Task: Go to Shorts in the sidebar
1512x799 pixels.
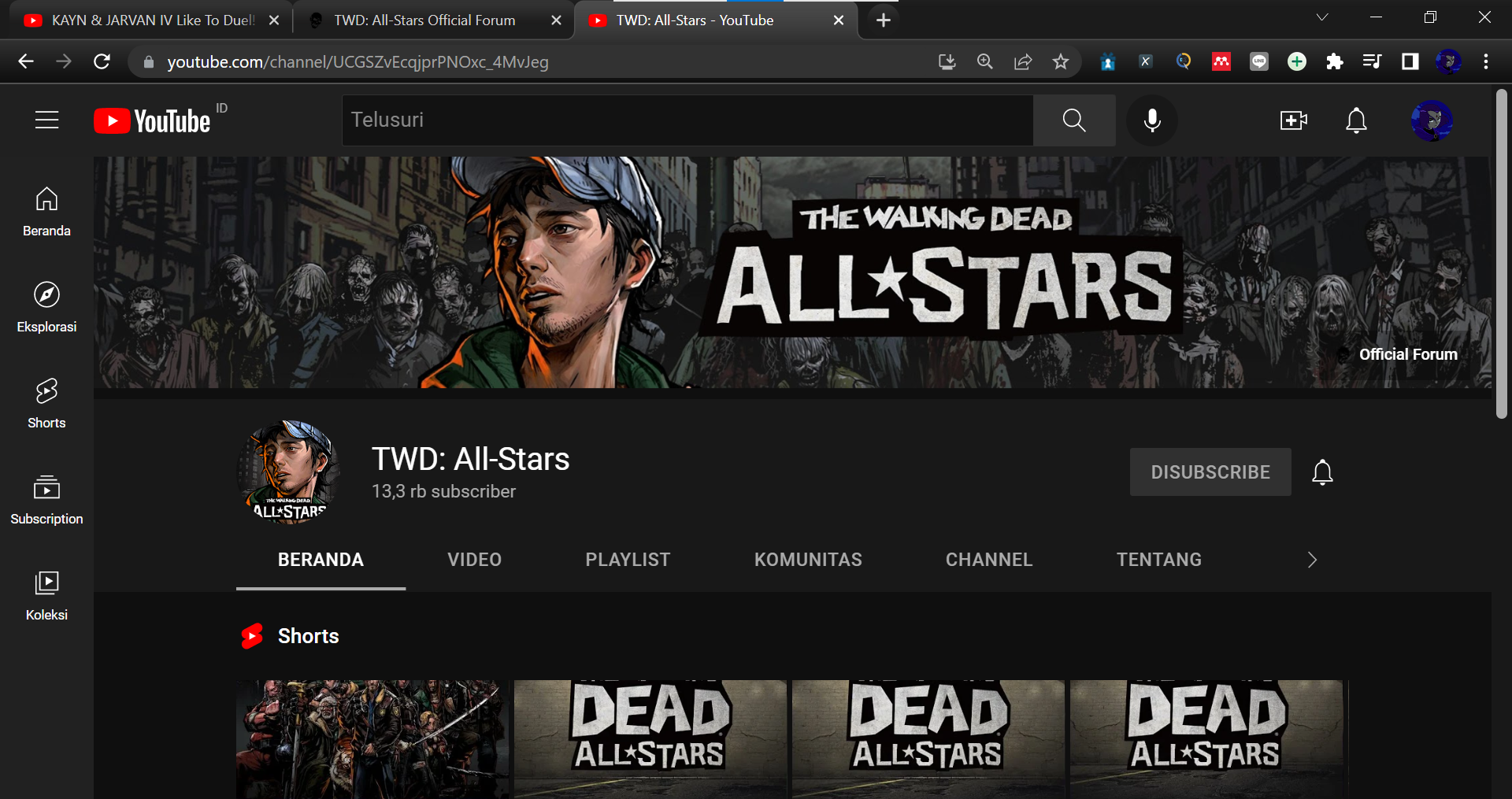Action: pos(46,403)
